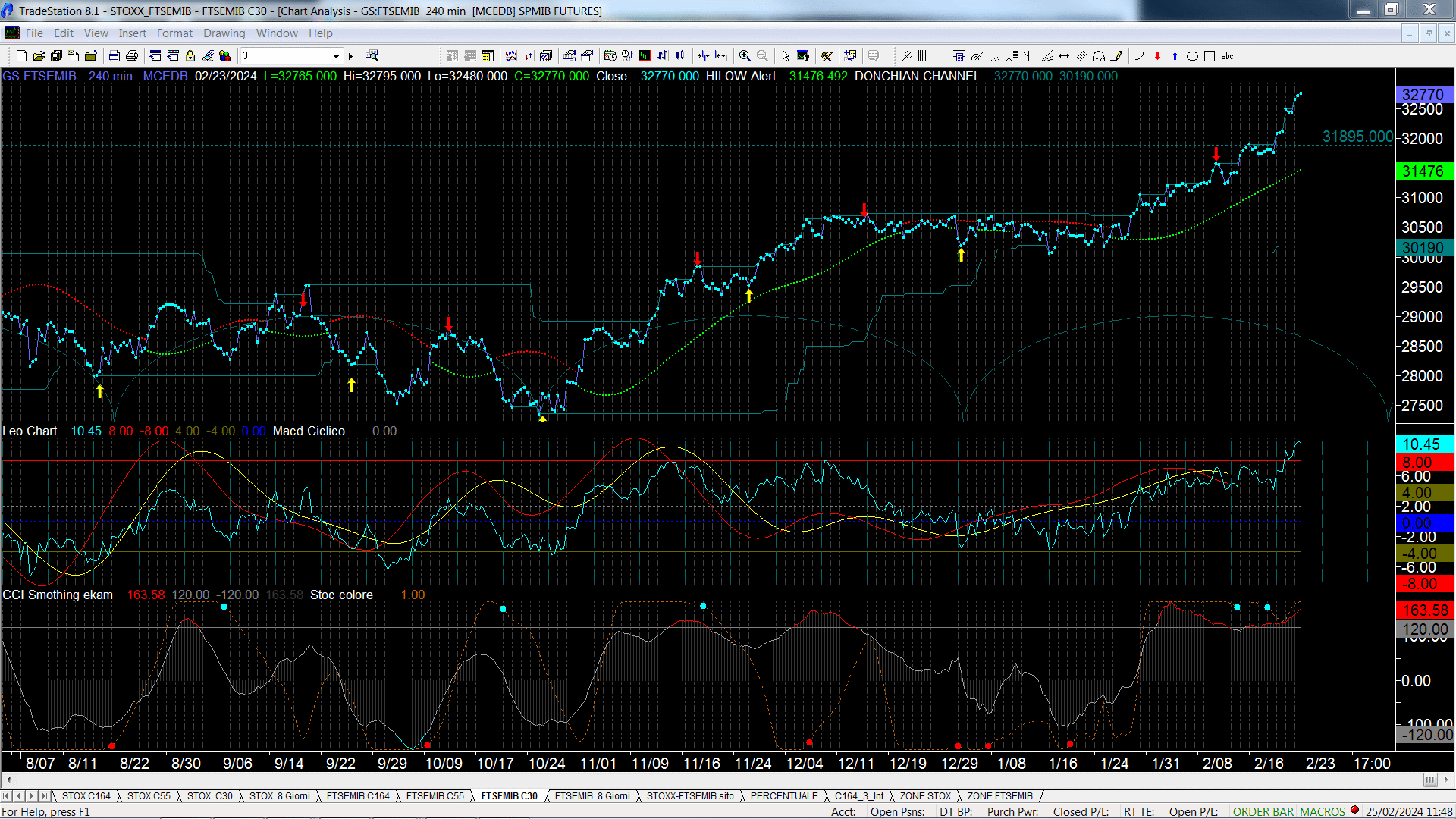Switch to the ZONE STOX tab
Screen dimensions: 1456x819
click(925, 795)
